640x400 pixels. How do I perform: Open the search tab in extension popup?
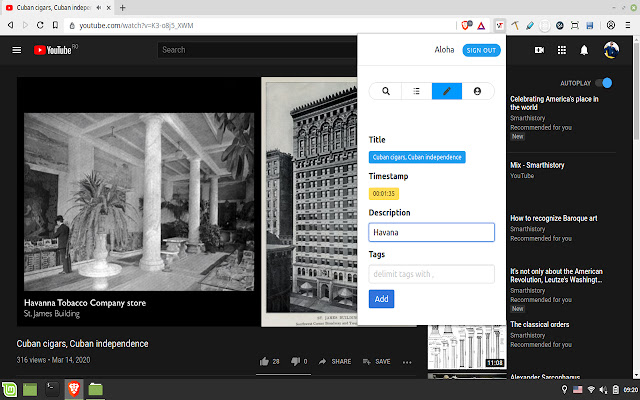tap(385, 91)
